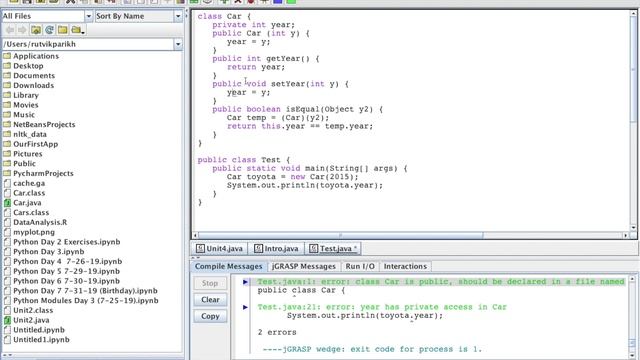Select Python Day 2 Exercises.ipynb

pyautogui.click(x=67, y=242)
